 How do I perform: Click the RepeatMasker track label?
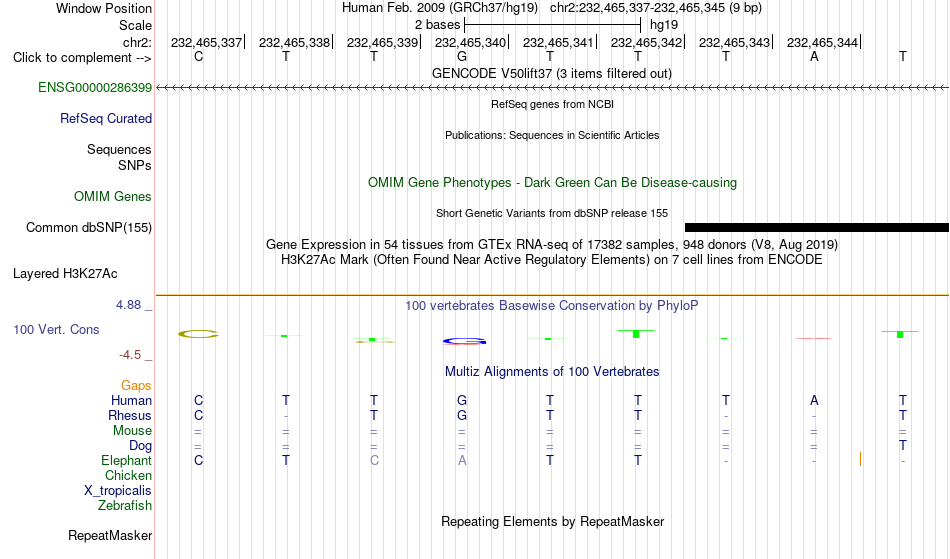tap(110, 535)
